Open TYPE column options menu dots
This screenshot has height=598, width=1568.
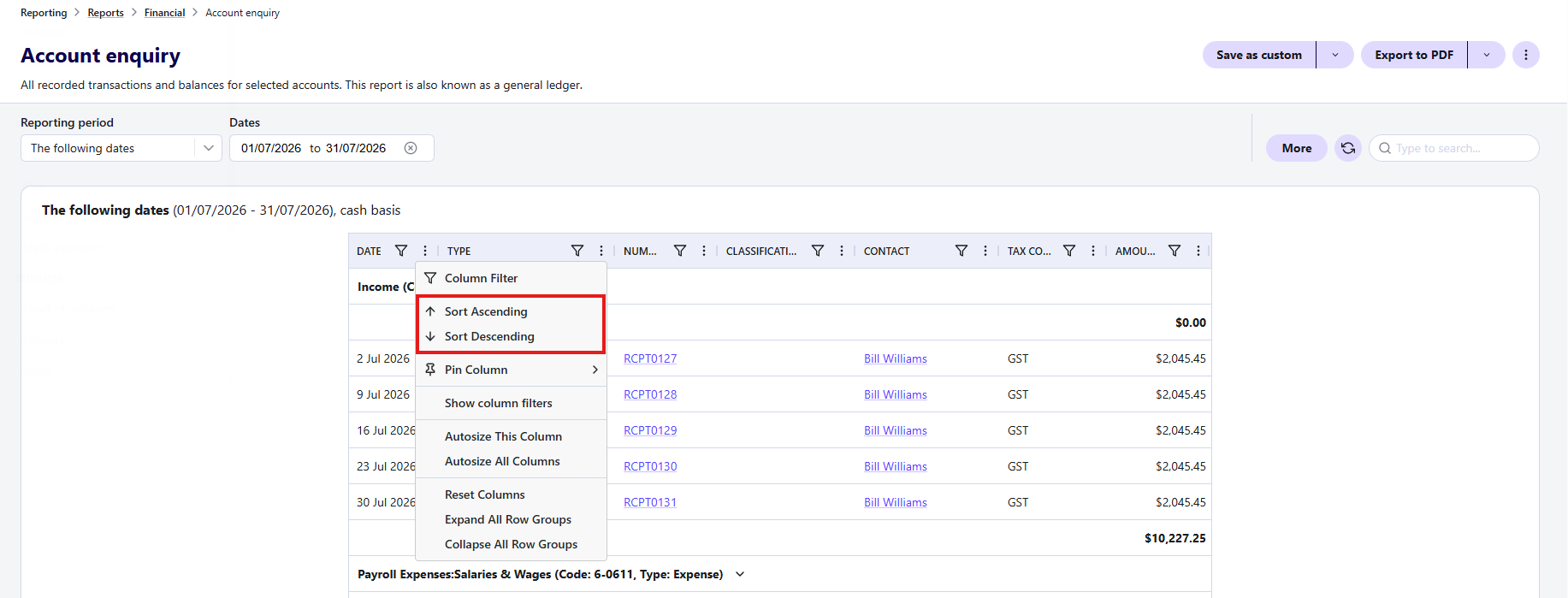(601, 251)
